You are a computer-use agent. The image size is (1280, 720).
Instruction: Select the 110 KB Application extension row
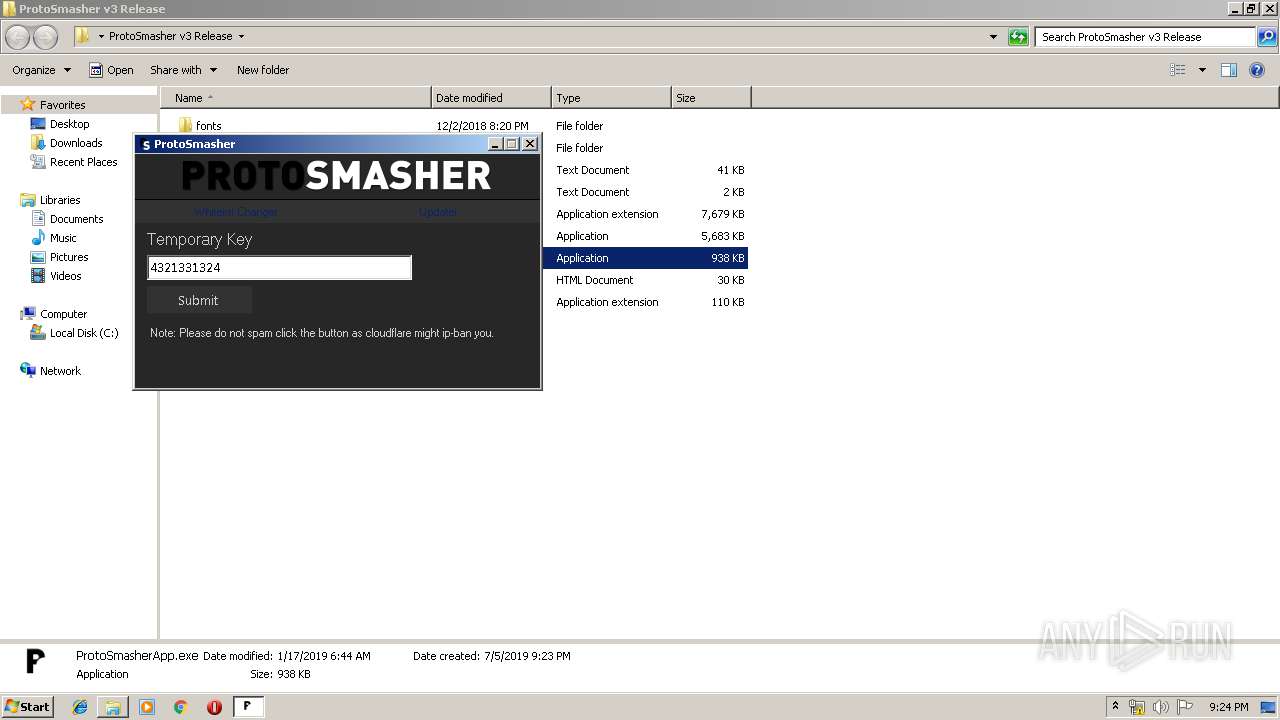pos(645,302)
